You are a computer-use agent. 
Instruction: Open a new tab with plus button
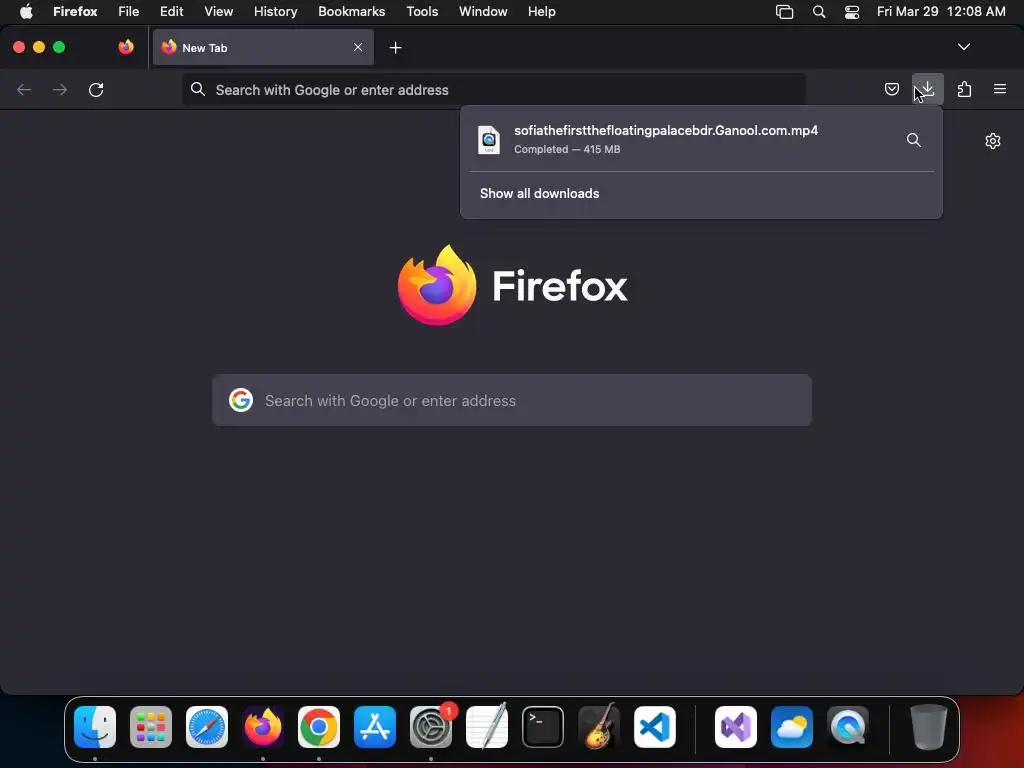[x=395, y=48]
